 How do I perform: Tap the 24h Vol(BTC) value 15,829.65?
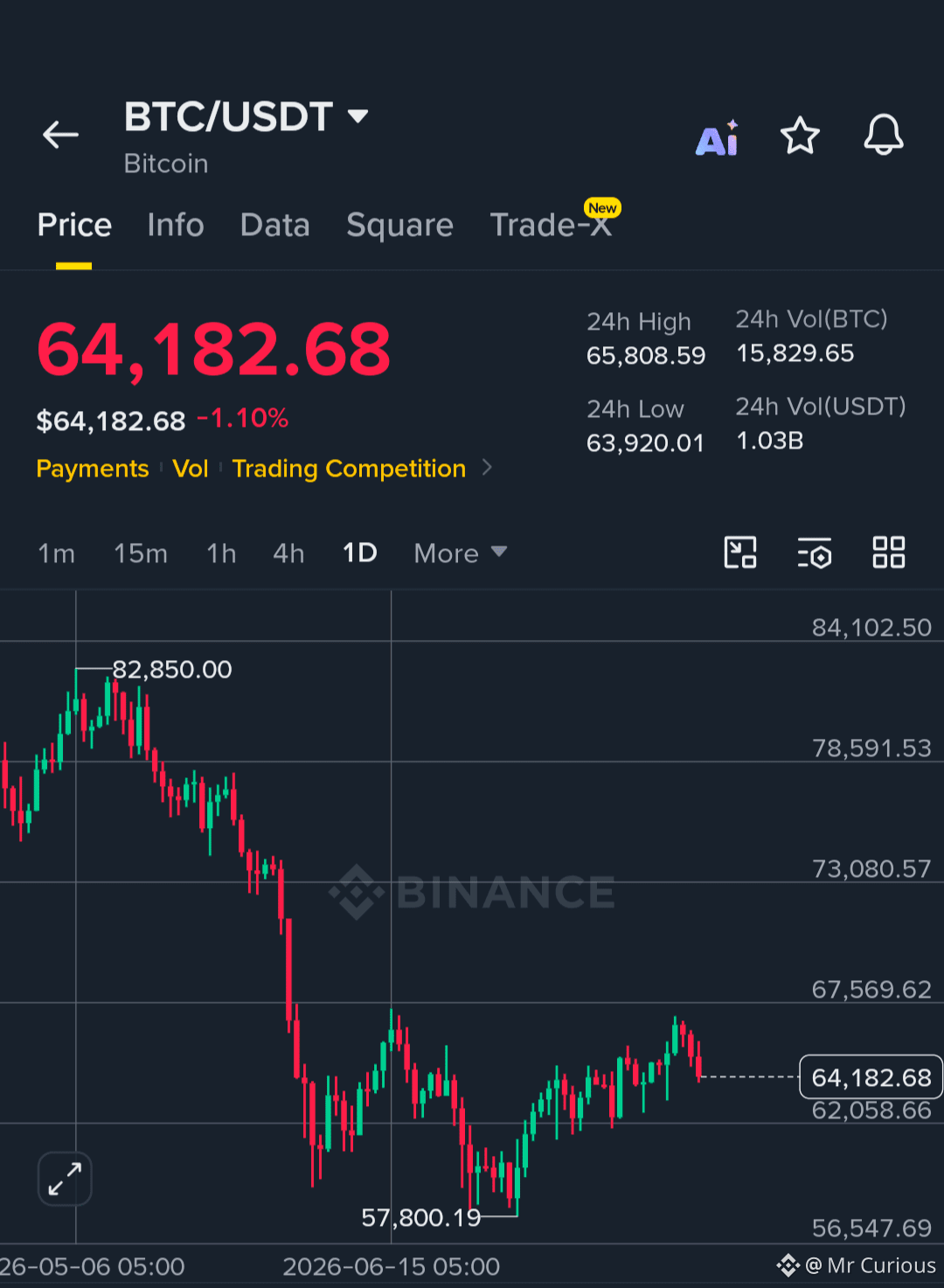795,353
